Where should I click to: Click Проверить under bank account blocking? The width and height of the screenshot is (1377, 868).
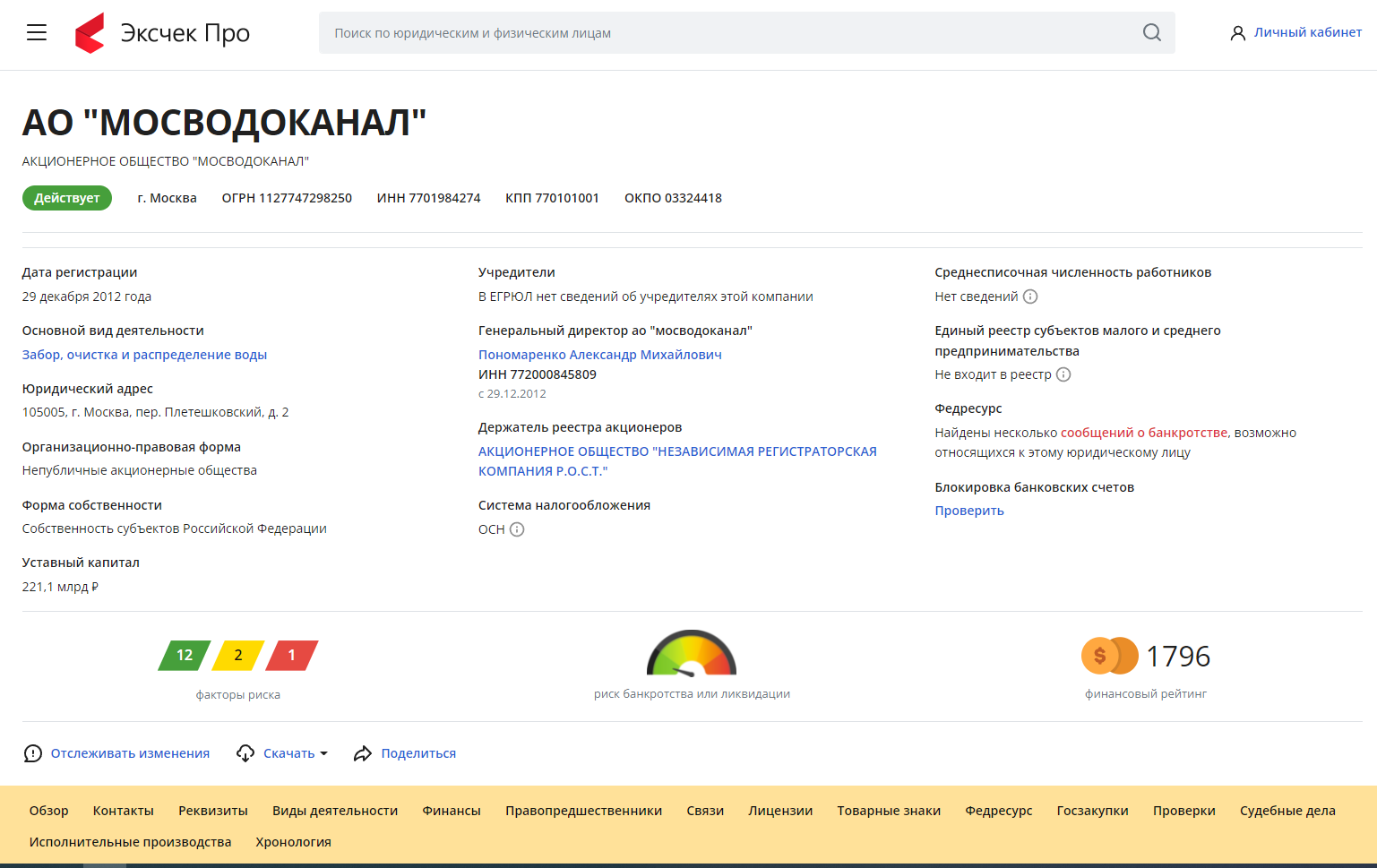(x=968, y=511)
